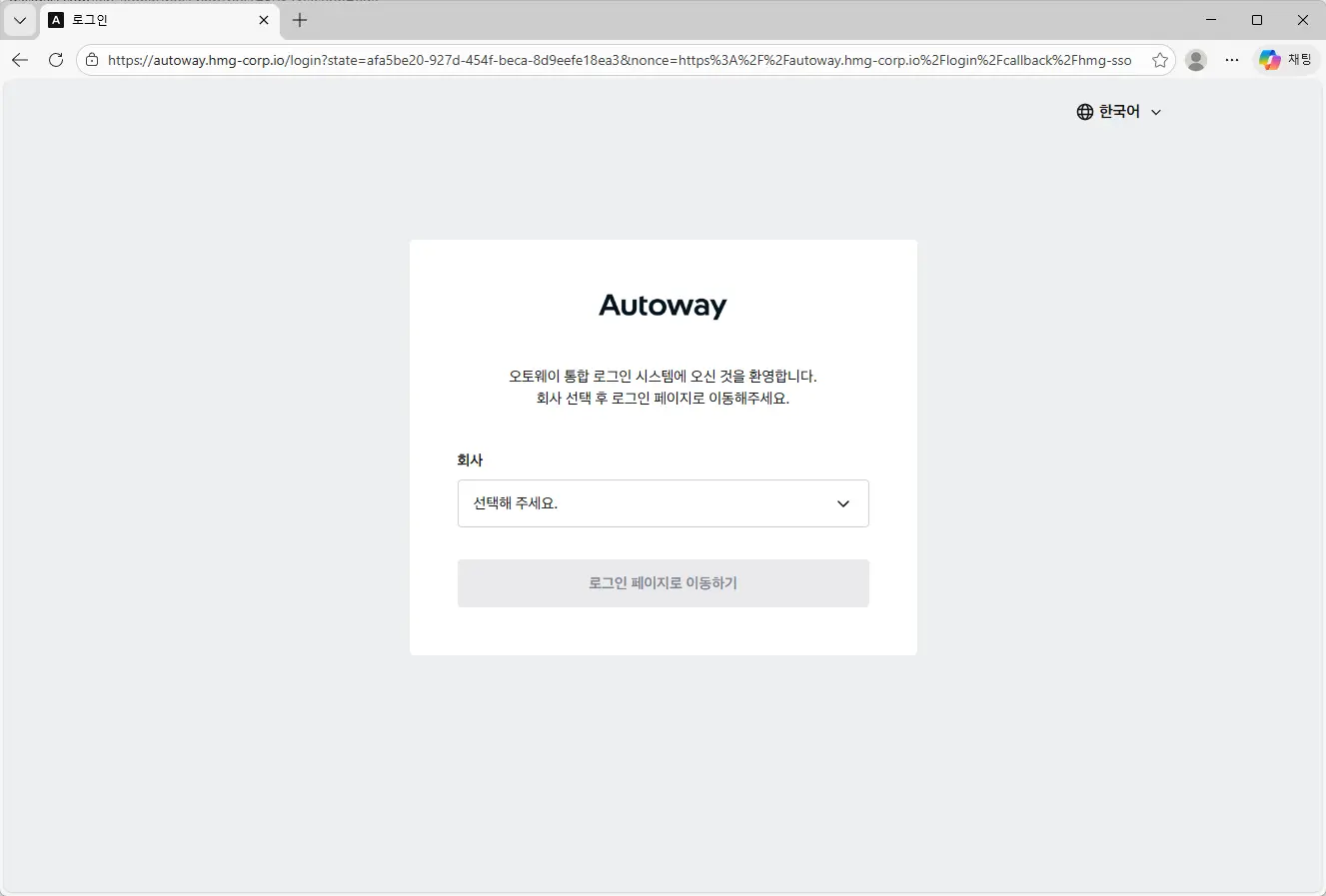The height and width of the screenshot is (896, 1326).
Task: View site information via lock icon
Action: [92, 60]
